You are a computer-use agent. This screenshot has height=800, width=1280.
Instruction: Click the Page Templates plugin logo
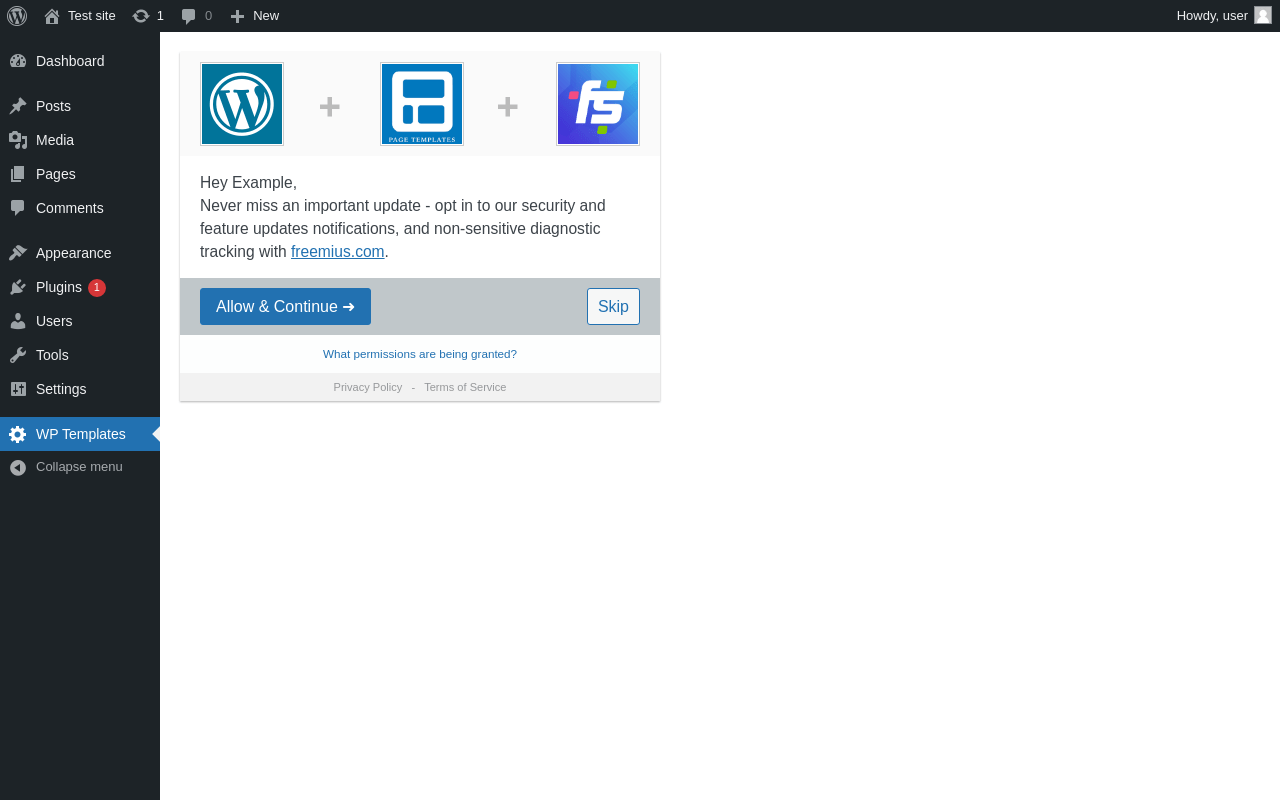422,104
